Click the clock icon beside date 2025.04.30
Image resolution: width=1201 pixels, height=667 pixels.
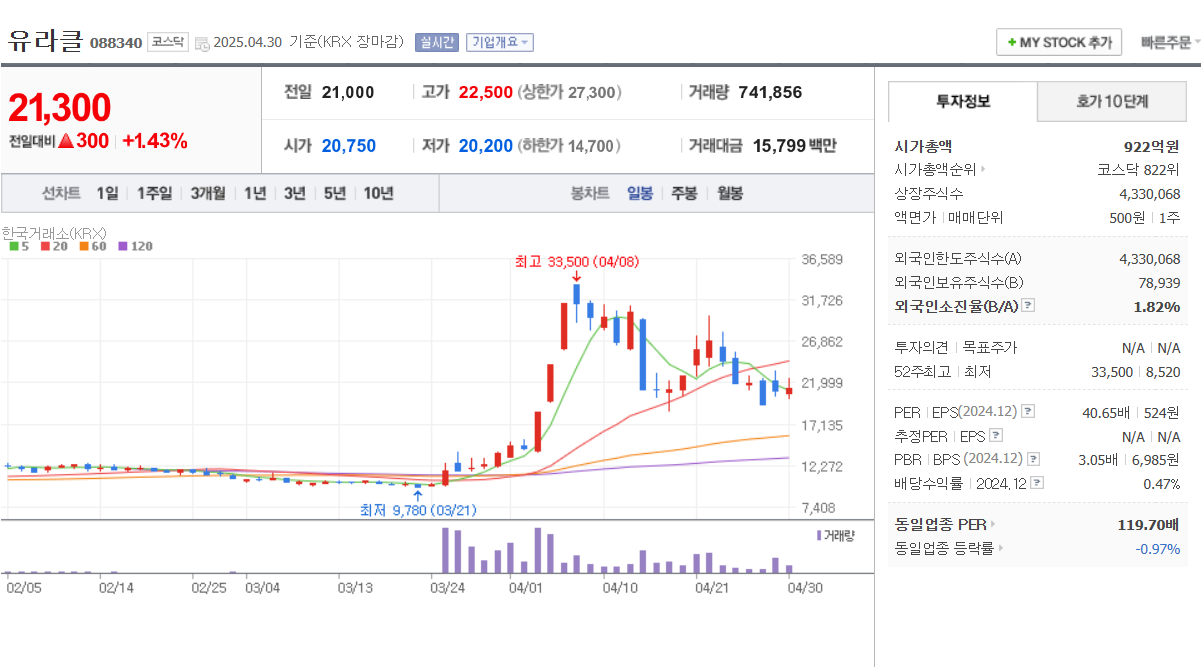click(202, 42)
